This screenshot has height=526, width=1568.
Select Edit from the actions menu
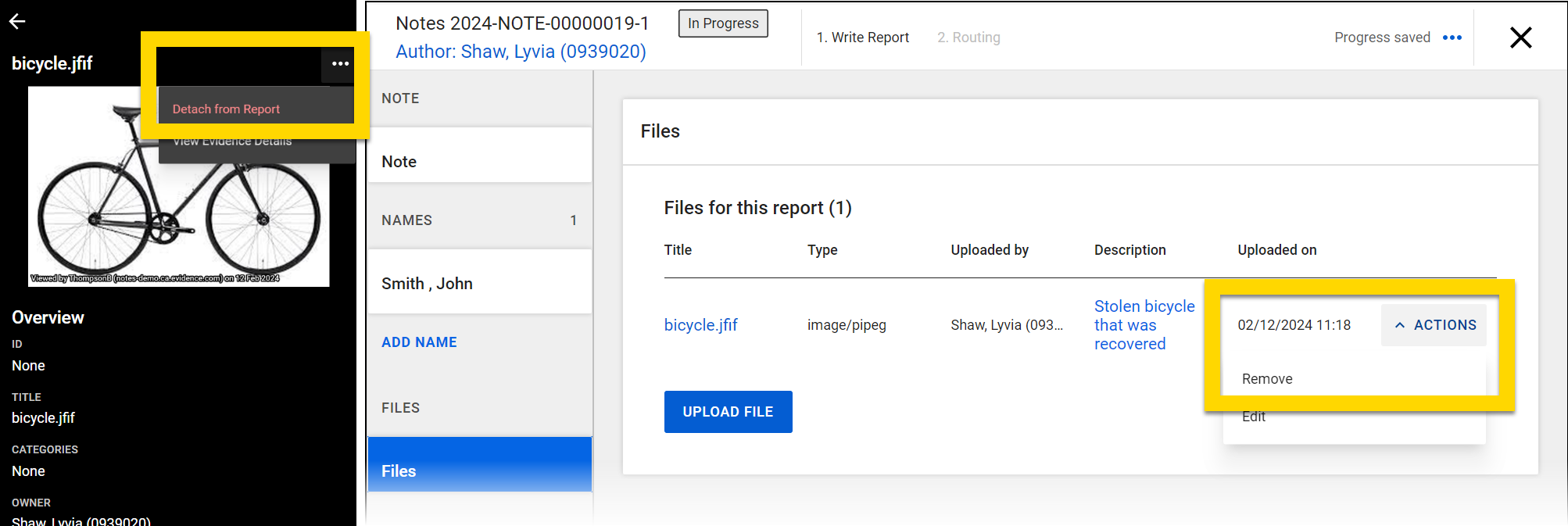coord(1254,417)
